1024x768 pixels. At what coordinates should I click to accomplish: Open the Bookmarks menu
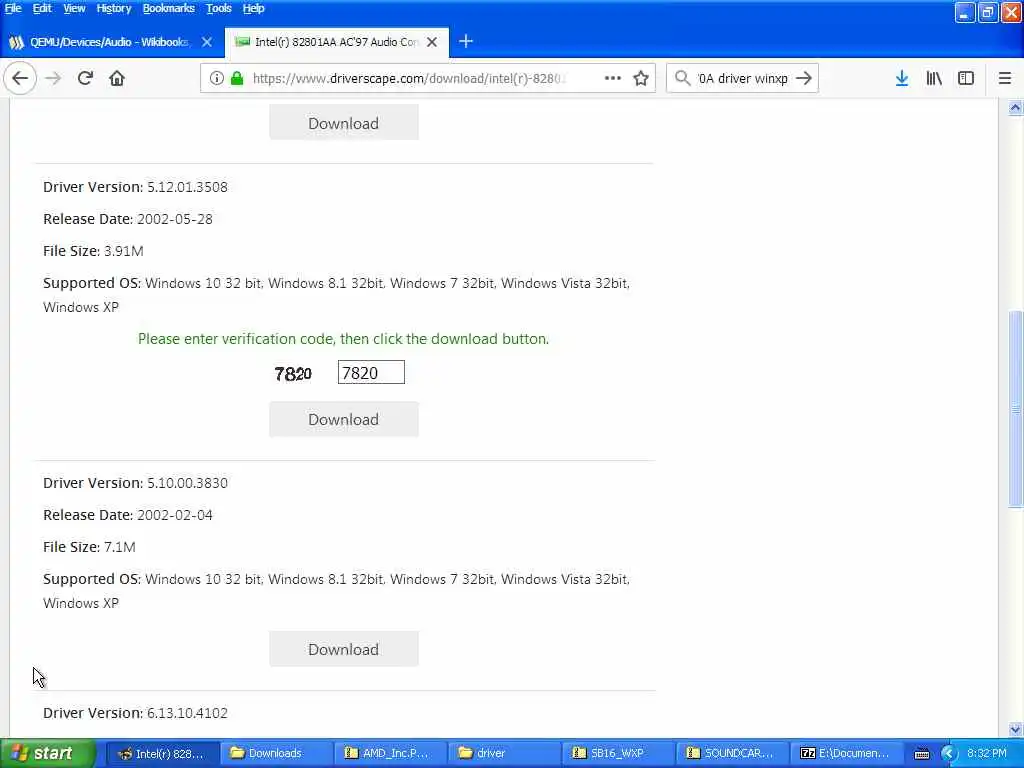168,8
